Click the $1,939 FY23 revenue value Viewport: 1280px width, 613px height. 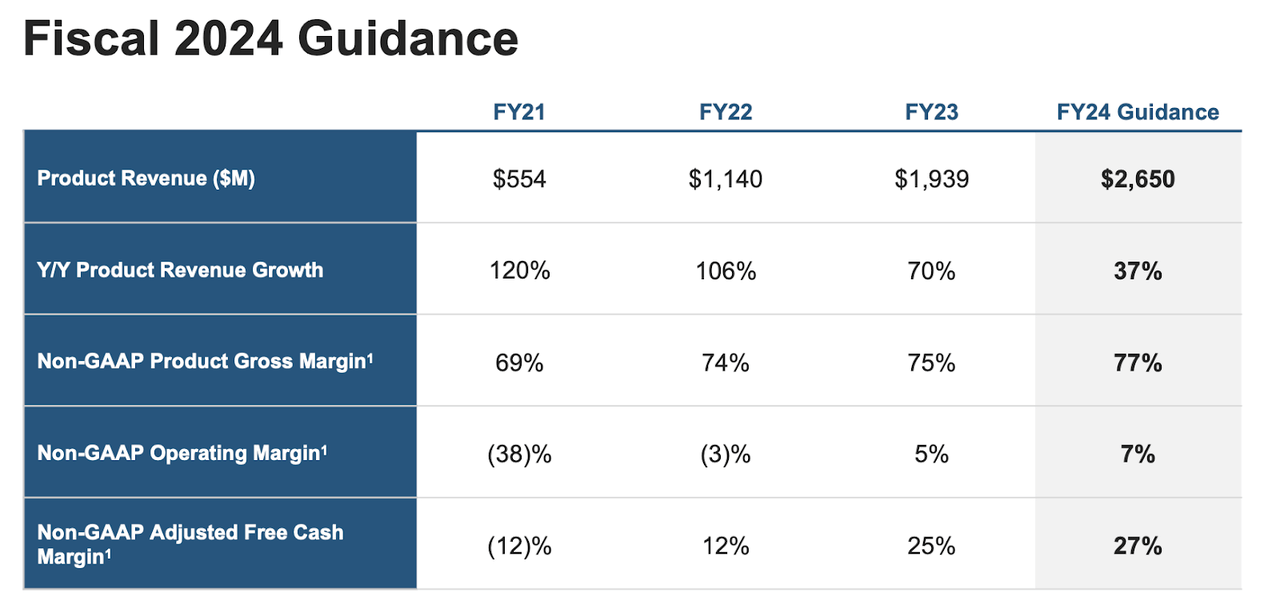(x=931, y=179)
